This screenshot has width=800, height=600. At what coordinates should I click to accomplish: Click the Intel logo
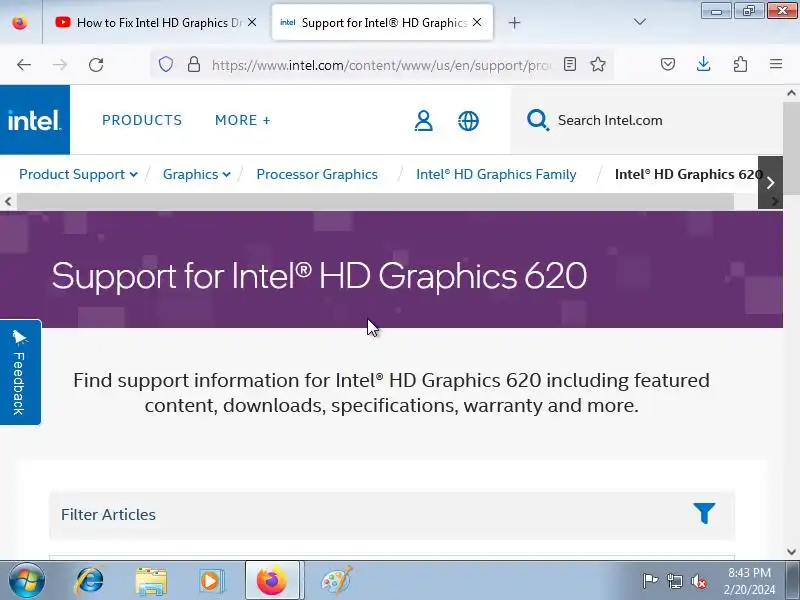click(35, 120)
